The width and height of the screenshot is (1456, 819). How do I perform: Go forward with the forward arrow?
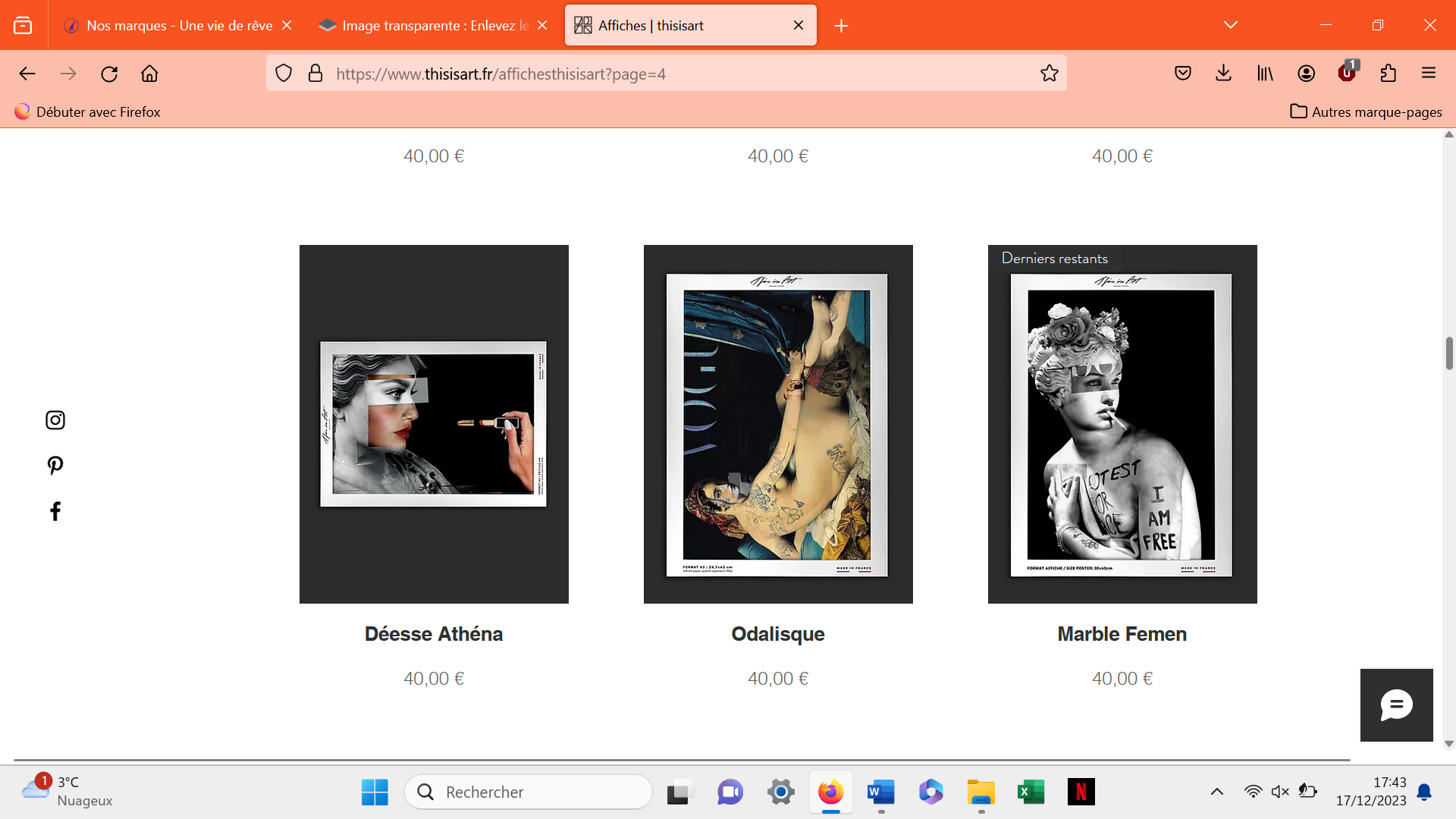point(68,74)
